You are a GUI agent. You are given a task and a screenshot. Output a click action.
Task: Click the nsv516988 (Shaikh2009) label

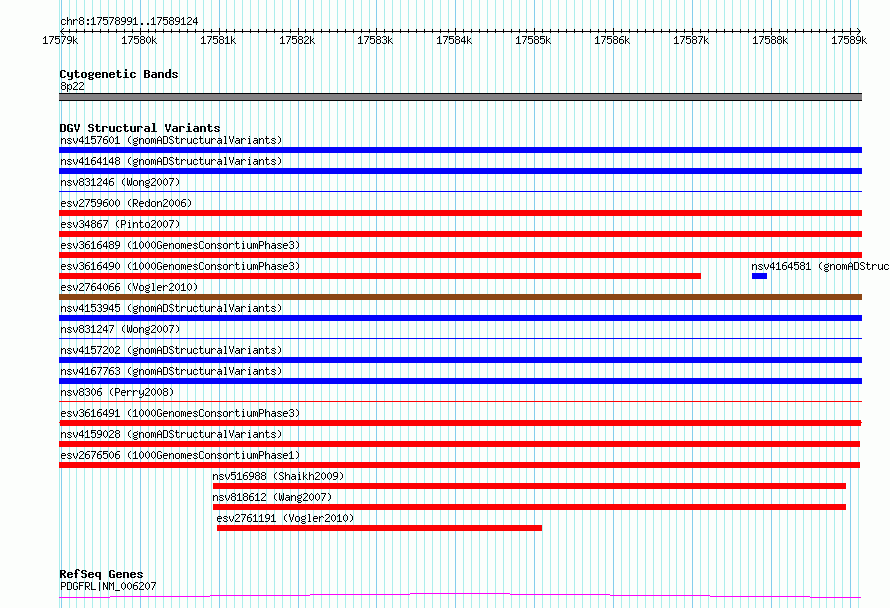(x=278, y=476)
